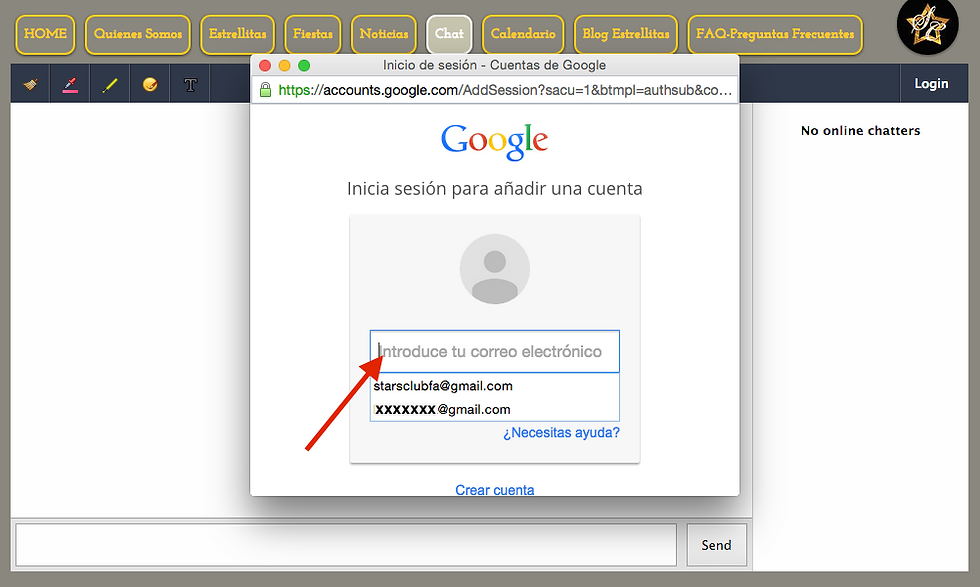The height and width of the screenshot is (587, 980).
Task: Navigate to Fiestas
Action: click(x=312, y=34)
